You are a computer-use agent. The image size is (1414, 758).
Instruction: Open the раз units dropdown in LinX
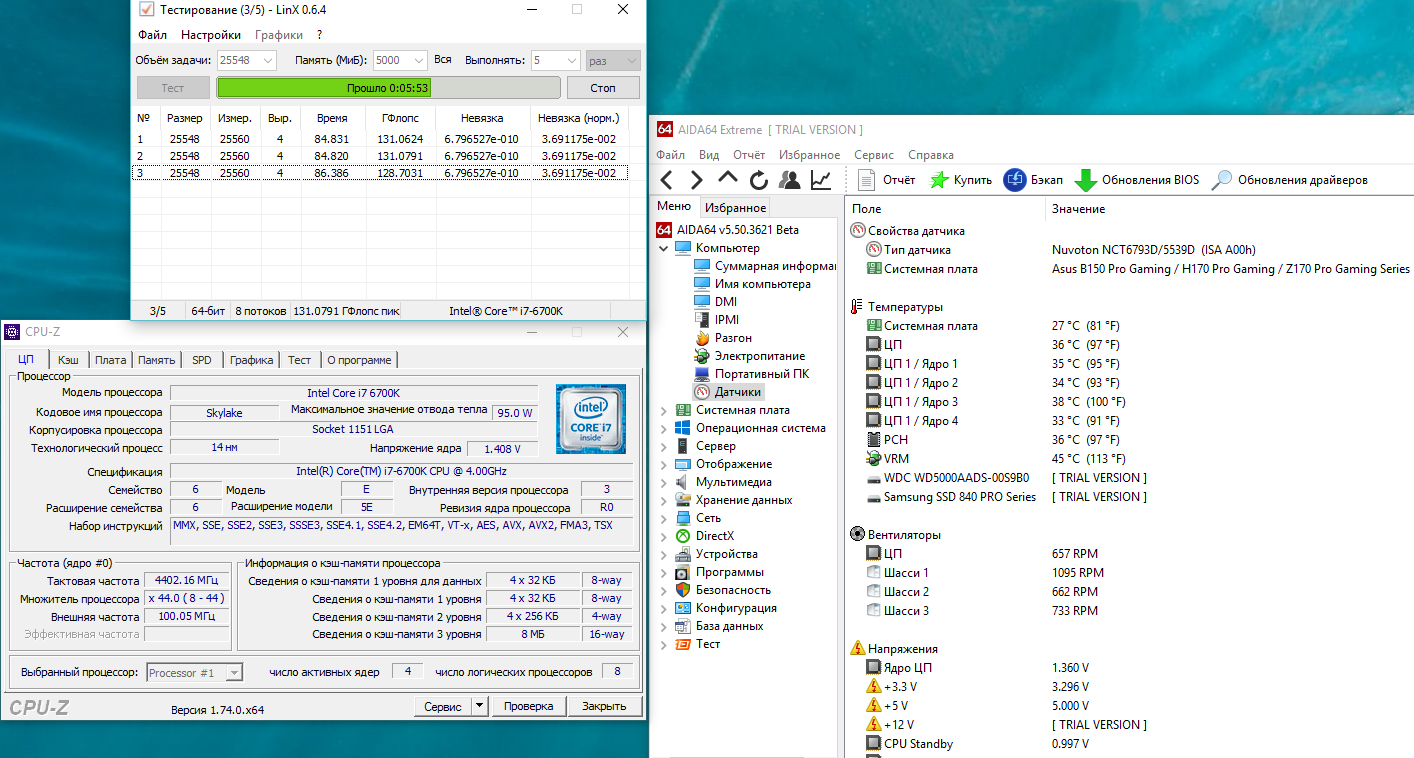(x=613, y=60)
